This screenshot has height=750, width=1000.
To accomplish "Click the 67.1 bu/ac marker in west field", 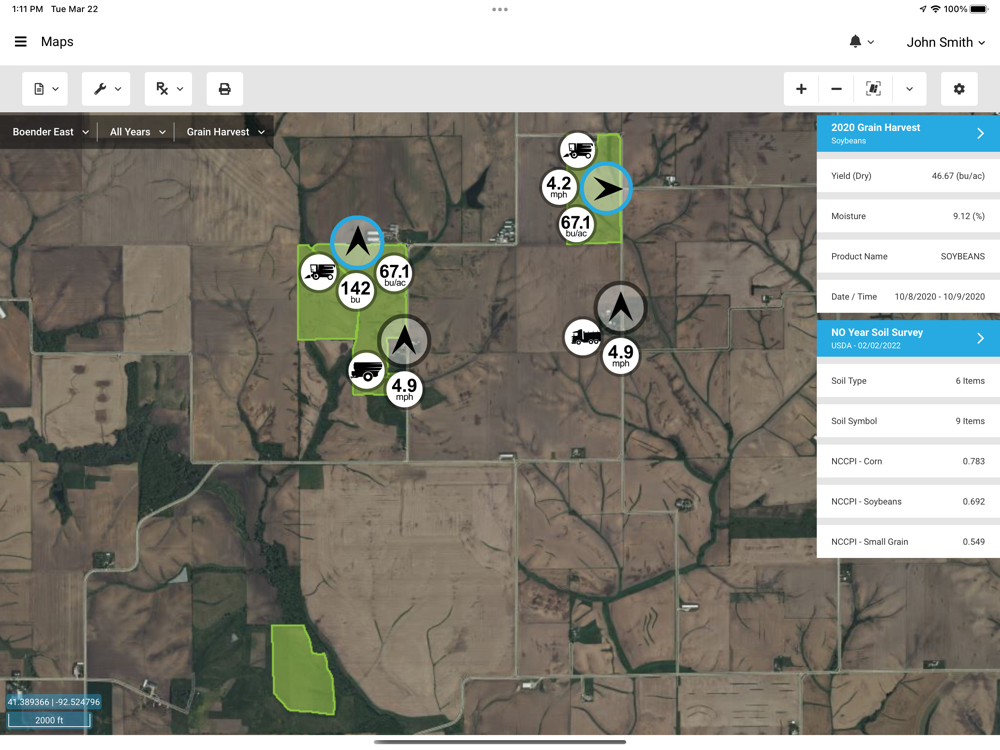I will click(x=394, y=275).
